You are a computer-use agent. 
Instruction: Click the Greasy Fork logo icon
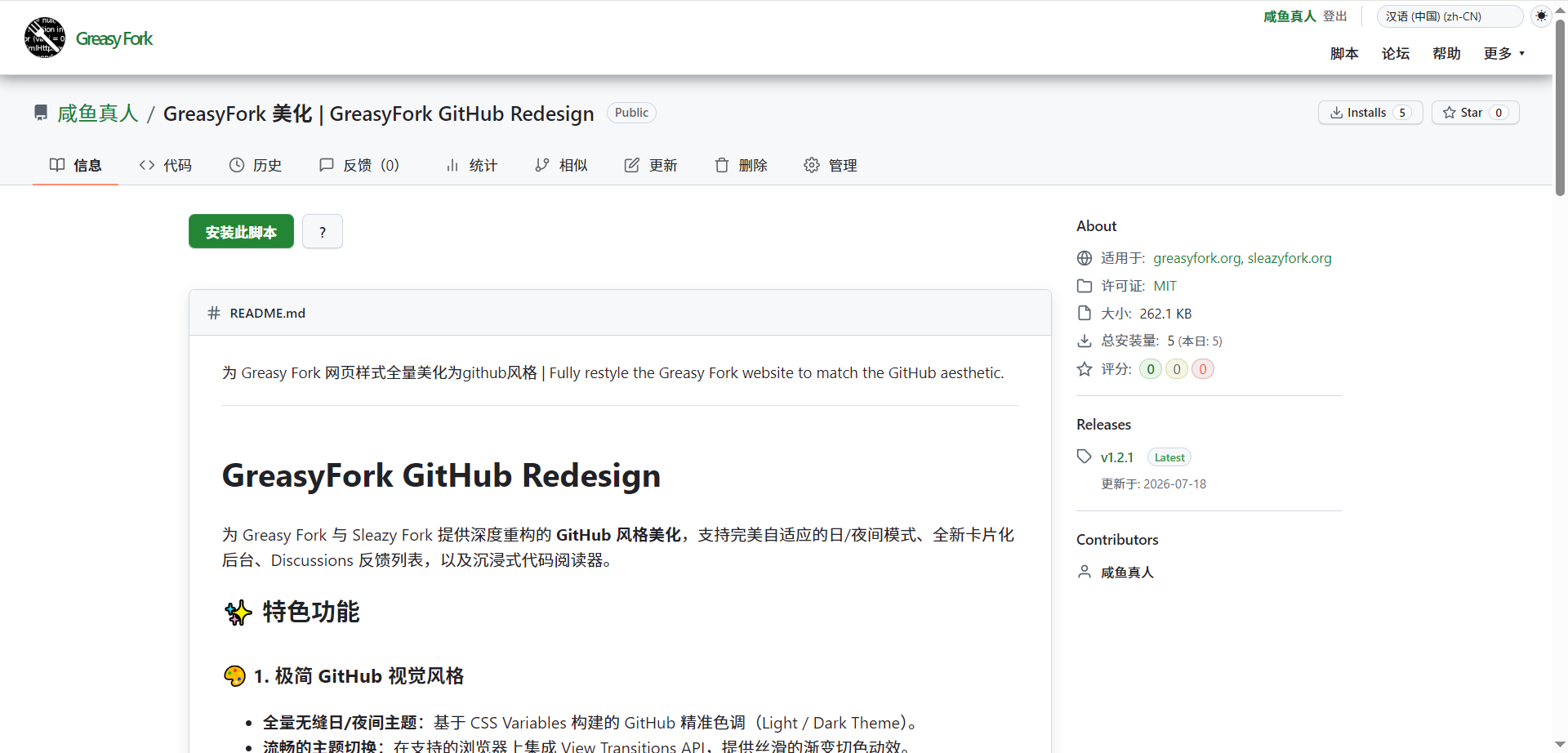[45, 38]
